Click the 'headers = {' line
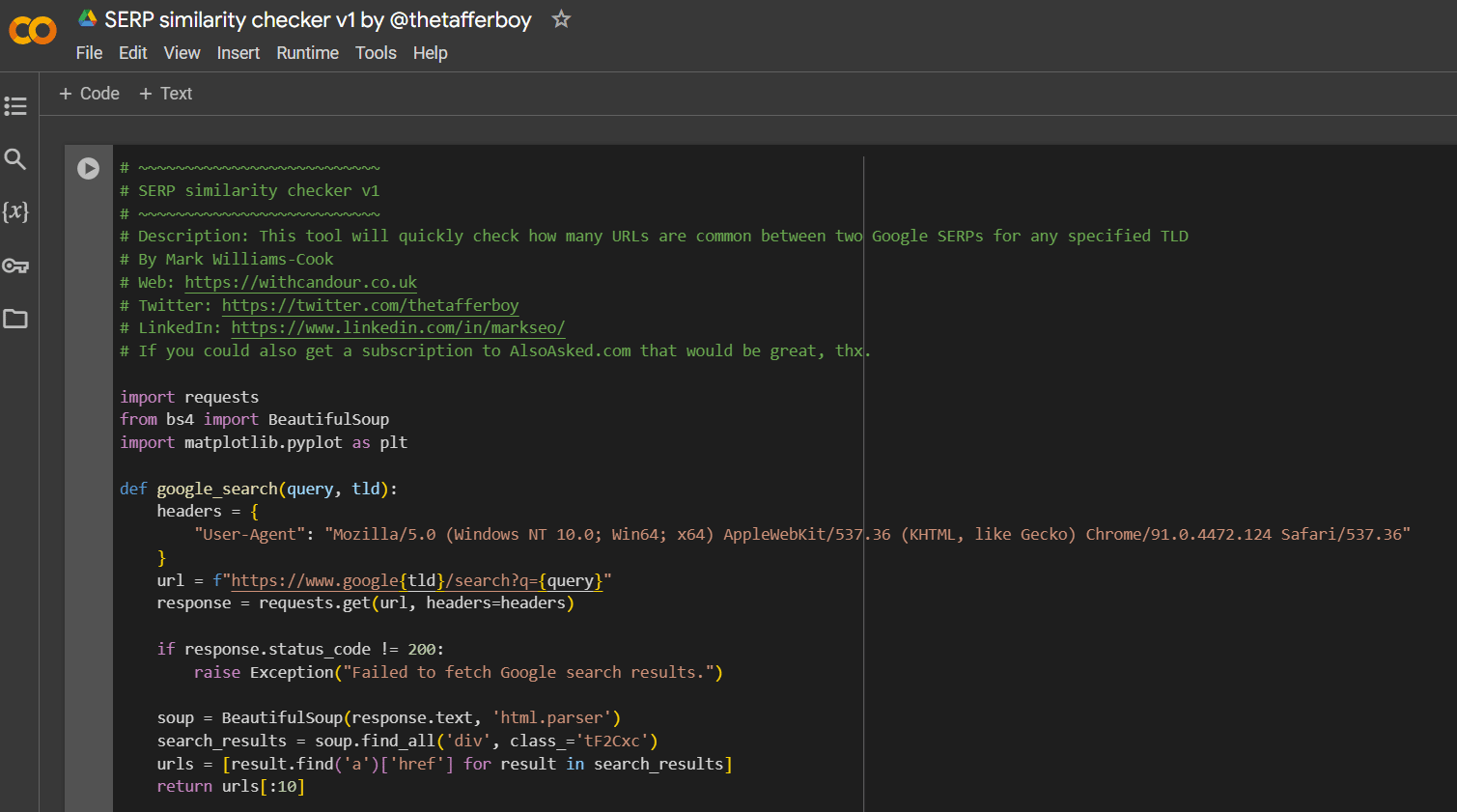1457x812 pixels. 208,512
